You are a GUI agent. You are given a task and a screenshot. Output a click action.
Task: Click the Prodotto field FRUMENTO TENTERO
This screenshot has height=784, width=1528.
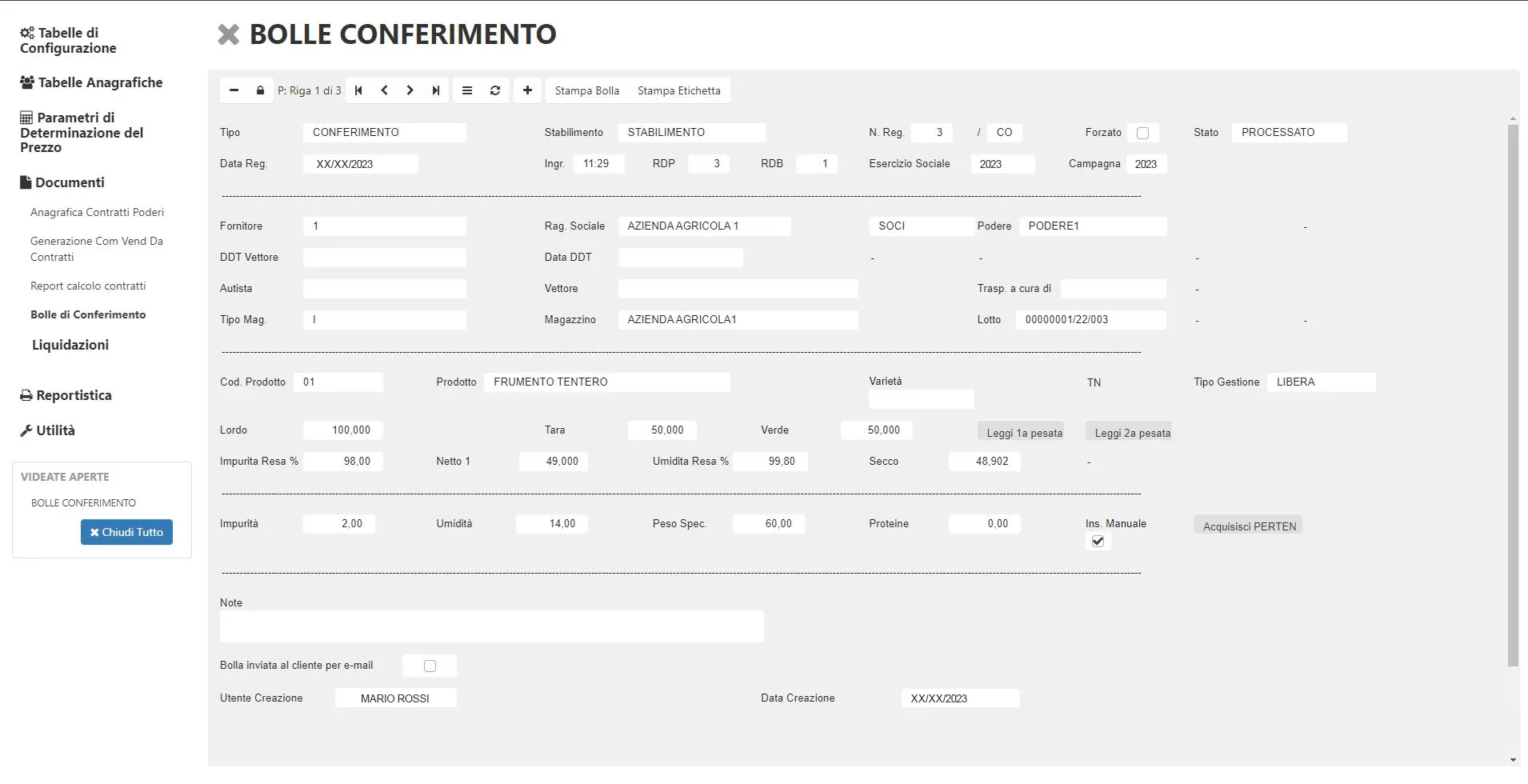(x=607, y=382)
